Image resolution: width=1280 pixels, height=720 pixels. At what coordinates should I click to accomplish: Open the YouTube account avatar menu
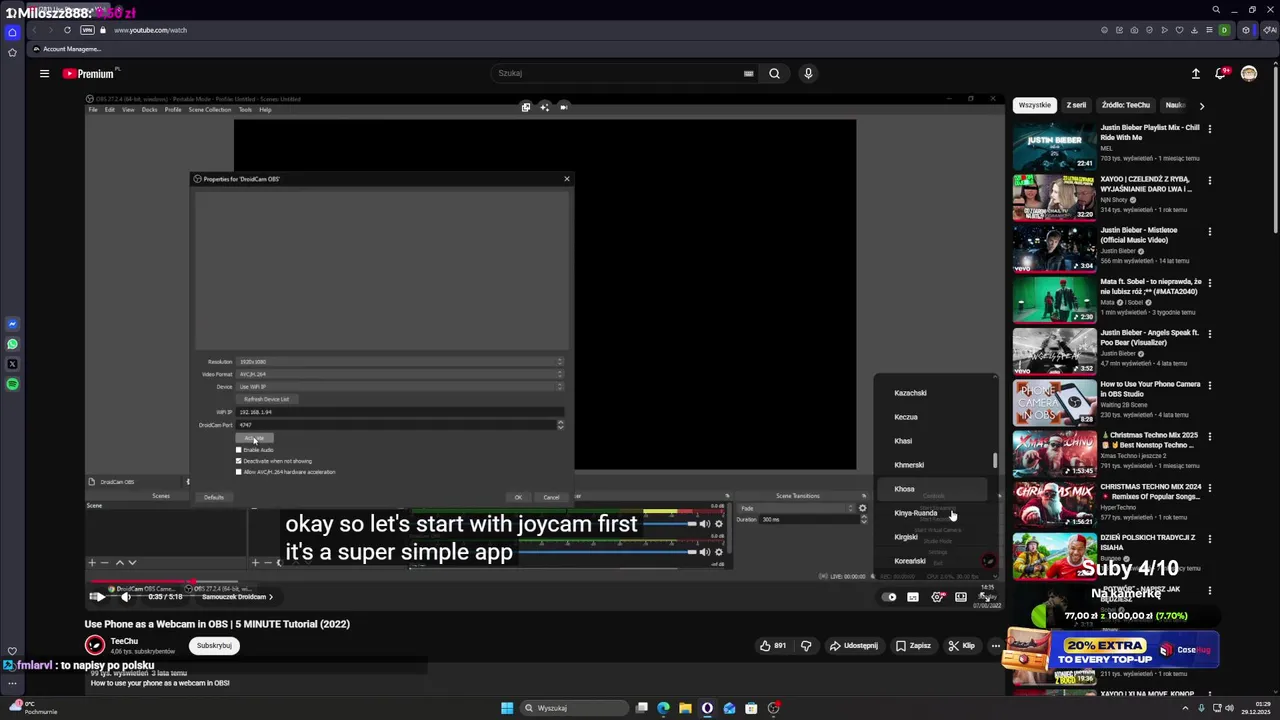[x=1249, y=73]
